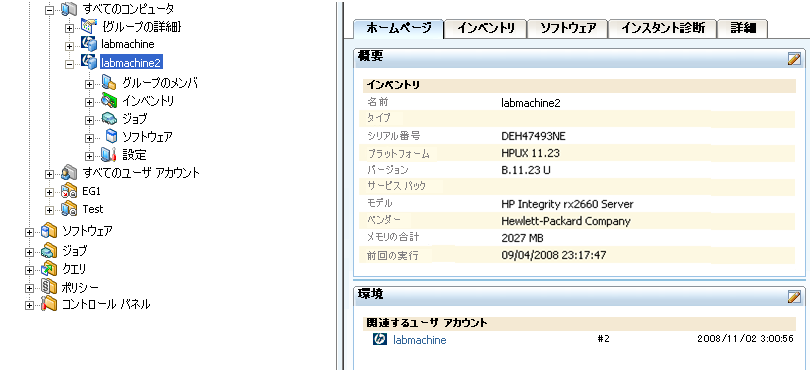
Task: Click the timestamp 2008/11/02 3:00:56
Action: tap(745, 339)
